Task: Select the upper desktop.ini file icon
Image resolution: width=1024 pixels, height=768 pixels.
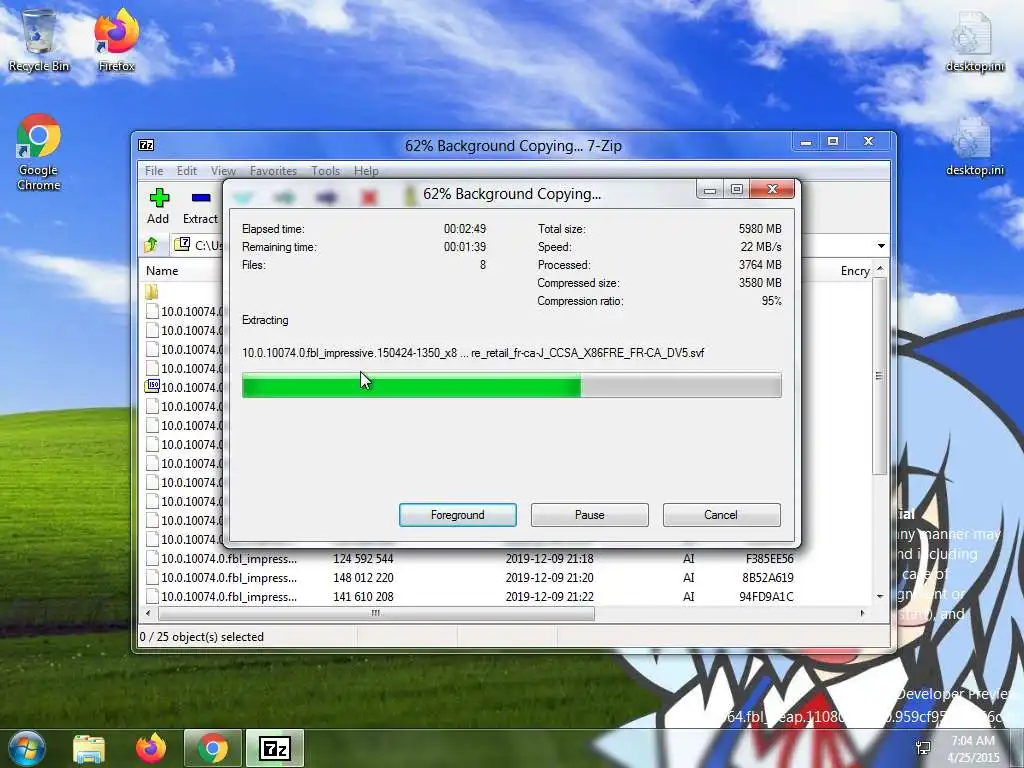Action: [974, 40]
